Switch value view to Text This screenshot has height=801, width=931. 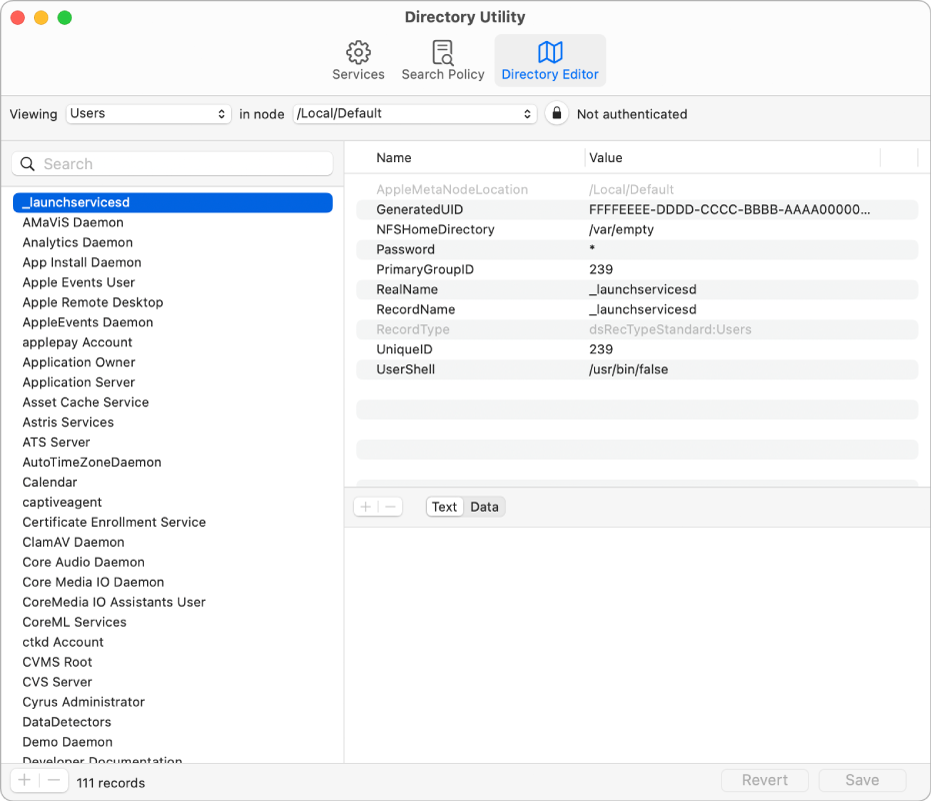(444, 507)
